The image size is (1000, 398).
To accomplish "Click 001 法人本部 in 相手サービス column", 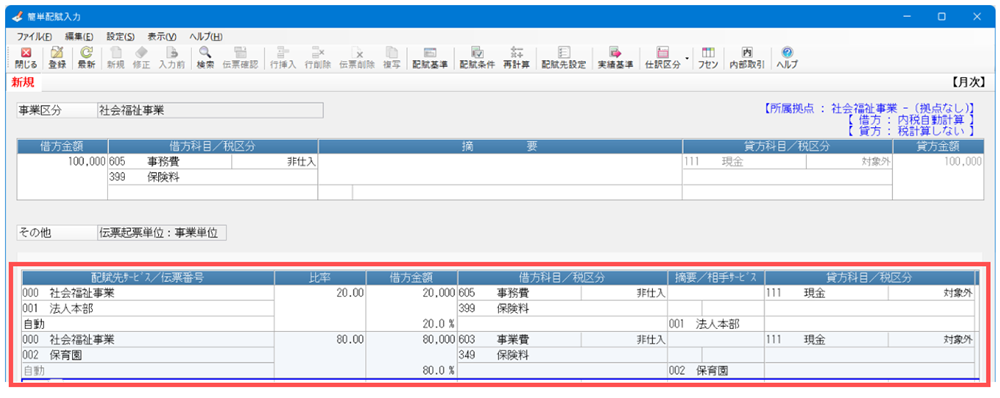I will click(x=716, y=324).
